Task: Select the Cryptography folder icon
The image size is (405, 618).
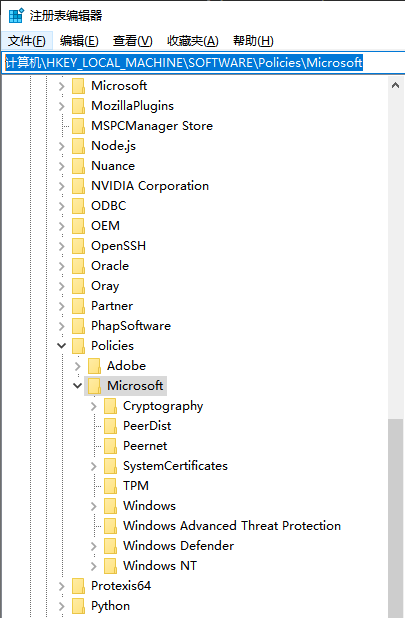Action: [x=110, y=406]
